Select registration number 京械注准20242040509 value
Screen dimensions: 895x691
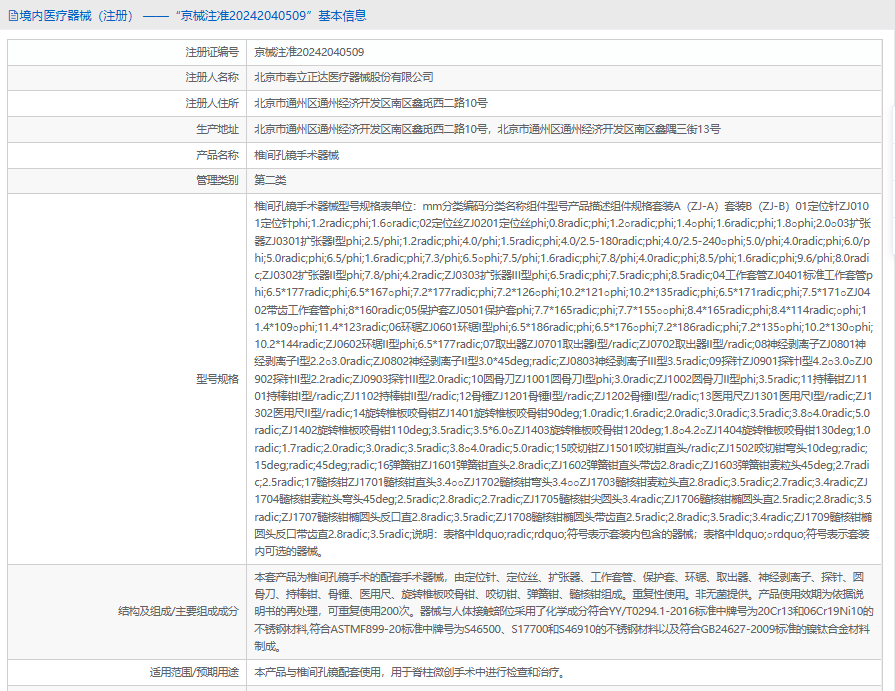coord(309,52)
